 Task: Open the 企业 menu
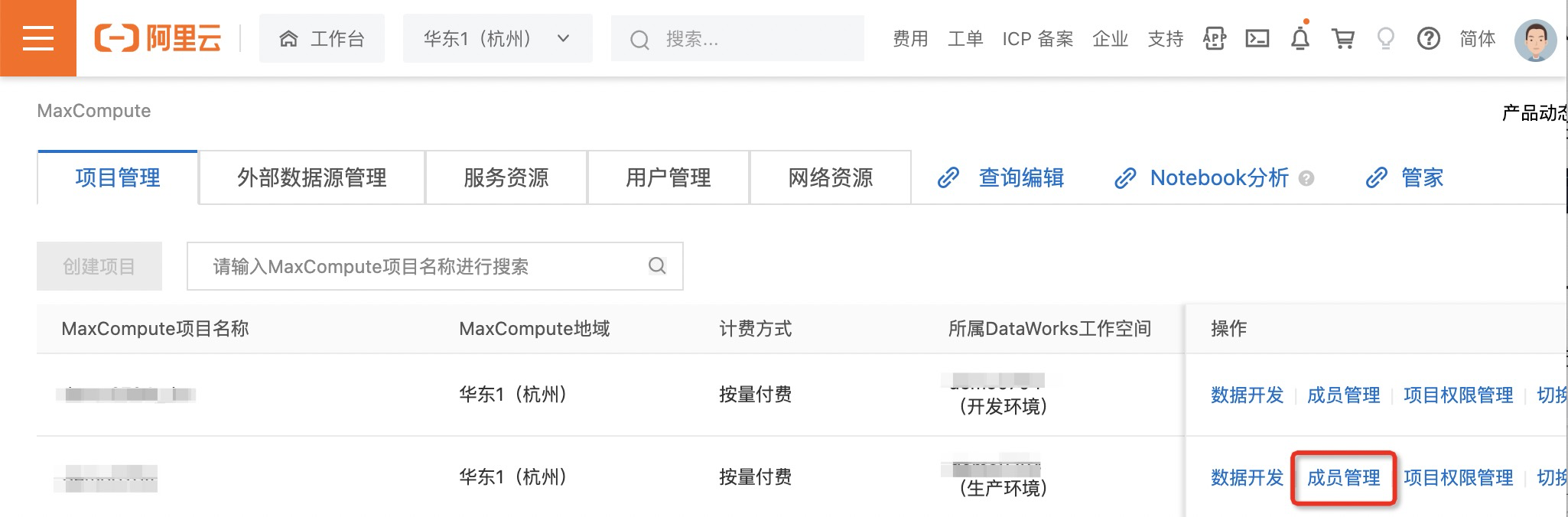[x=1111, y=39]
